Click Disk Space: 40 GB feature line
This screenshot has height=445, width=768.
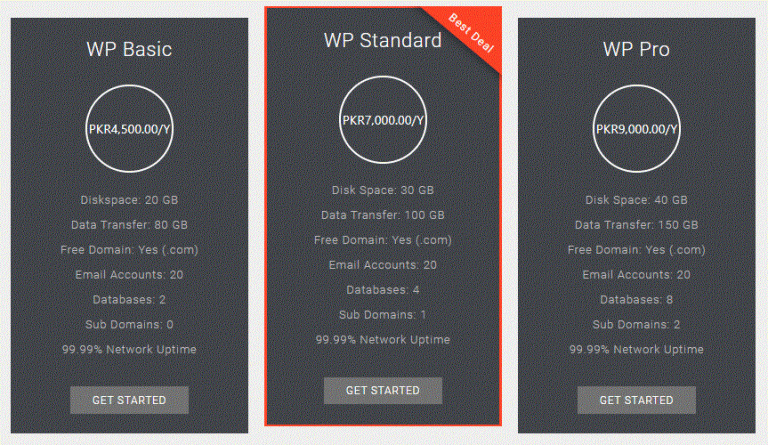pyautogui.click(x=636, y=200)
